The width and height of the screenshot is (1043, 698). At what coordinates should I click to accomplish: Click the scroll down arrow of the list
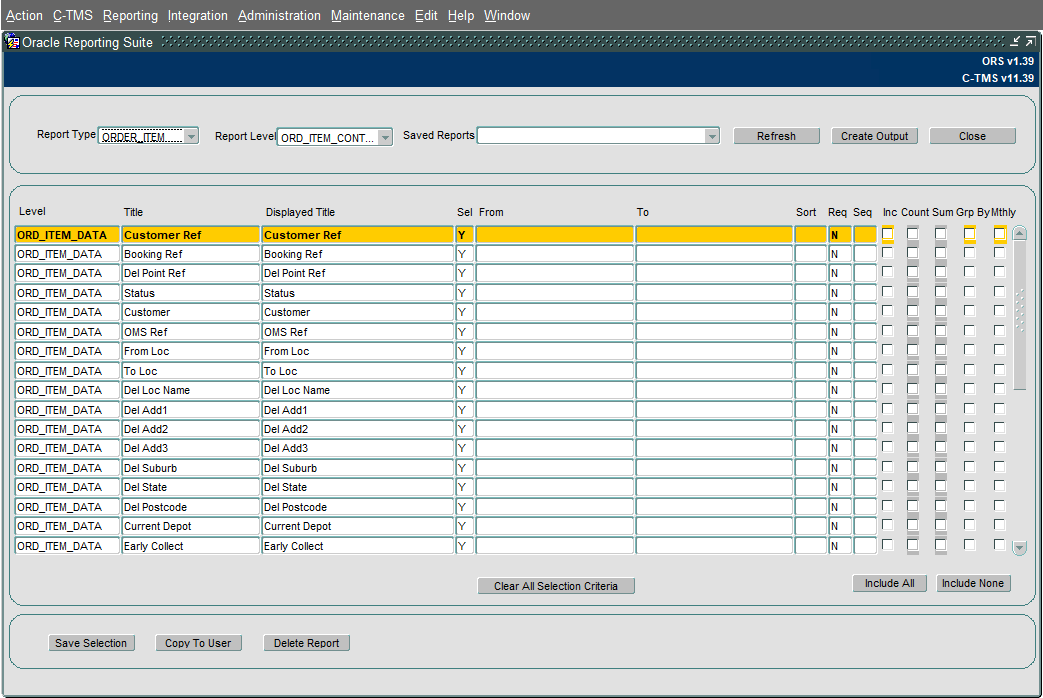(x=1019, y=548)
